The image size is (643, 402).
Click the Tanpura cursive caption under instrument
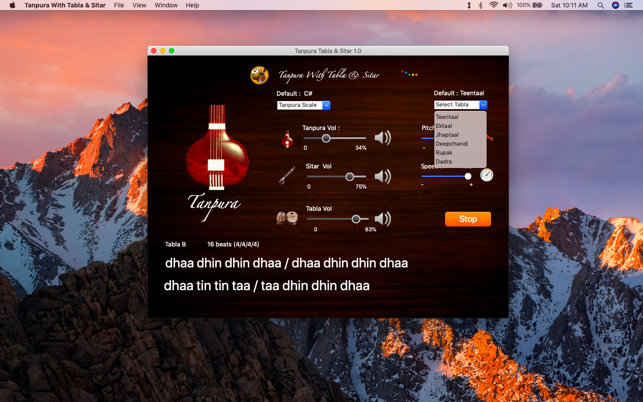tap(214, 206)
